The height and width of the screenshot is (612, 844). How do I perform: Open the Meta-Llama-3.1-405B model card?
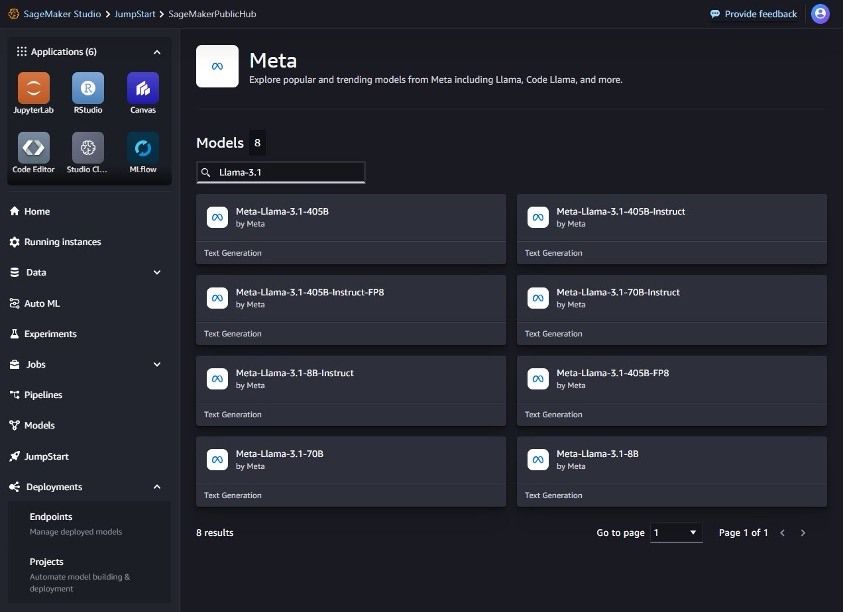351,229
